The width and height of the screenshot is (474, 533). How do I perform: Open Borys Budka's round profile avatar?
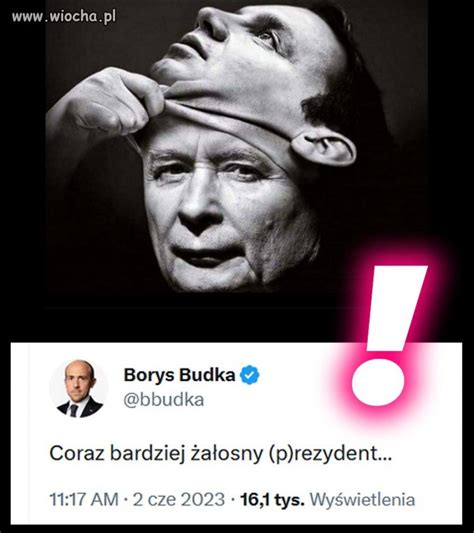(79, 389)
